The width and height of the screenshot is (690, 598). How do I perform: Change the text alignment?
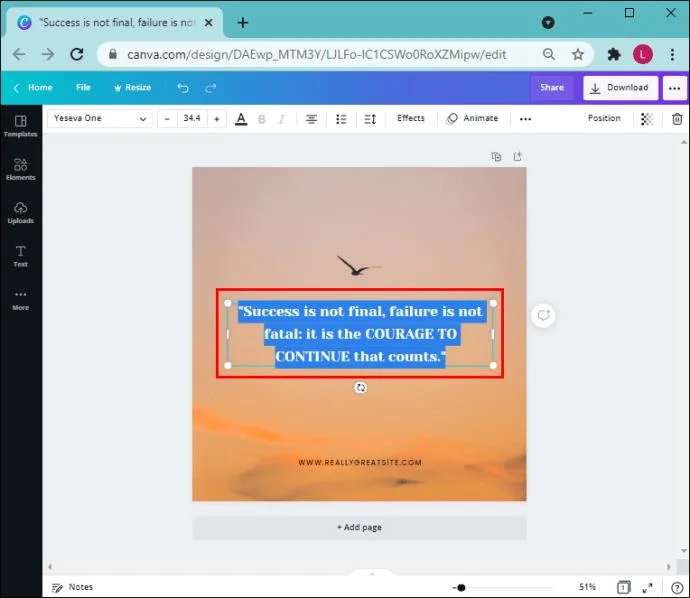pos(311,119)
